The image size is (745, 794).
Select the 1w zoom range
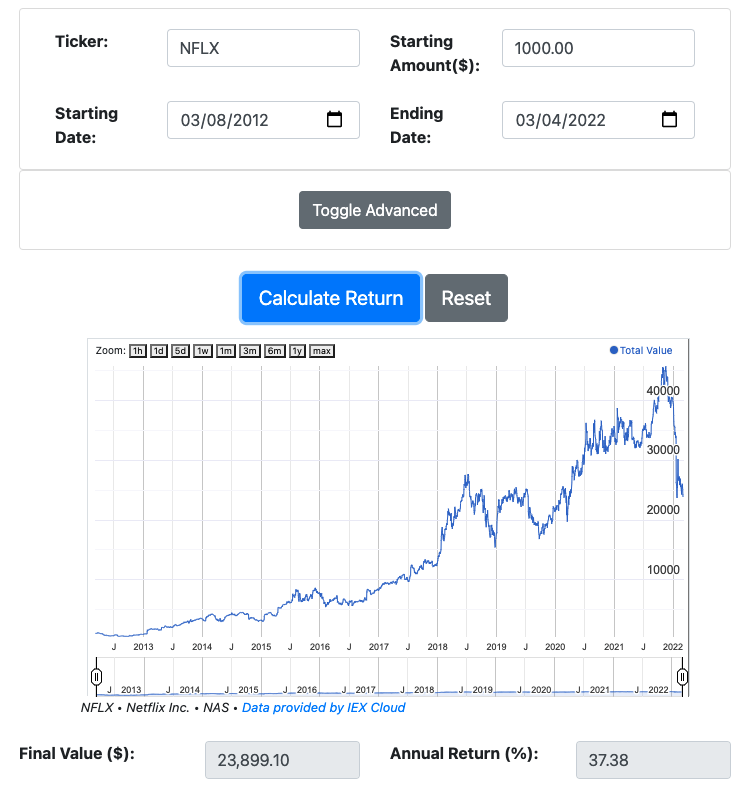[x=203, y=351]
